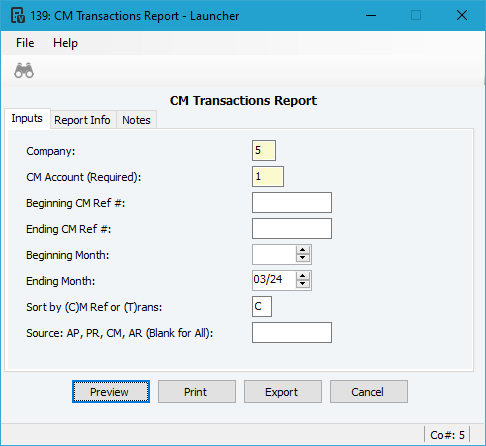This screenshot has width=486, height=446.
Task: Click the binoculars search icon
Action: (24, 70)
